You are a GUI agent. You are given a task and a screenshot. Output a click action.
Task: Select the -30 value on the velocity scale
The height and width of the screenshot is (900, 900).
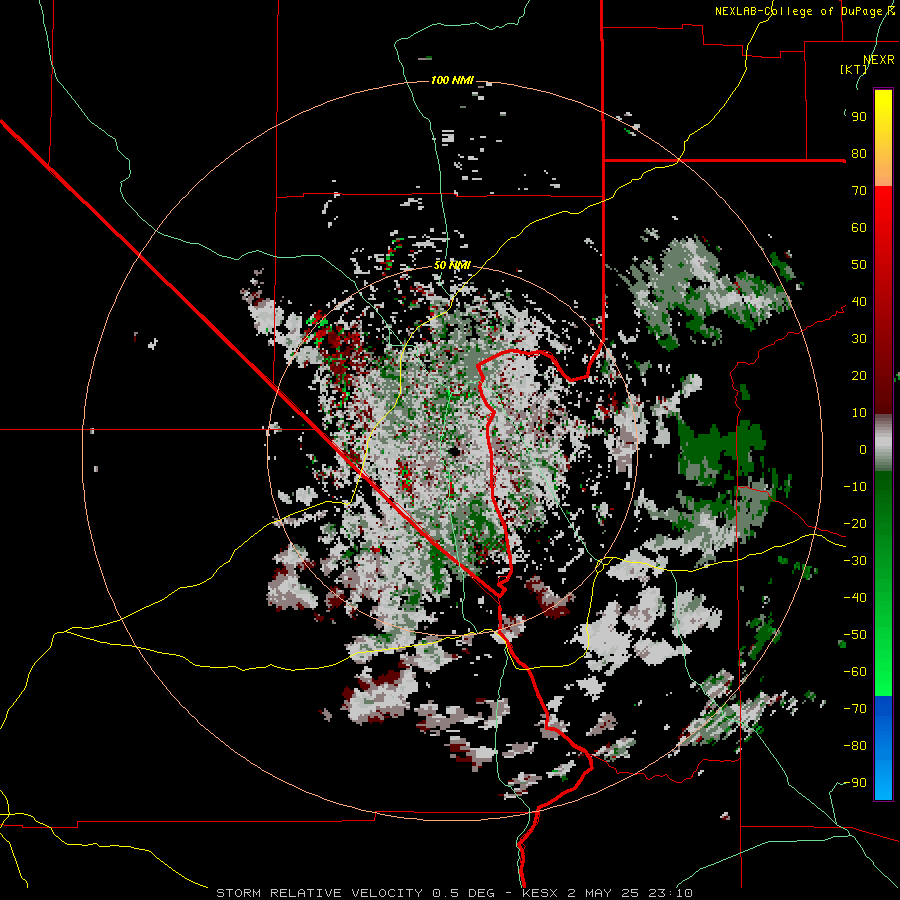coord(855,561)
